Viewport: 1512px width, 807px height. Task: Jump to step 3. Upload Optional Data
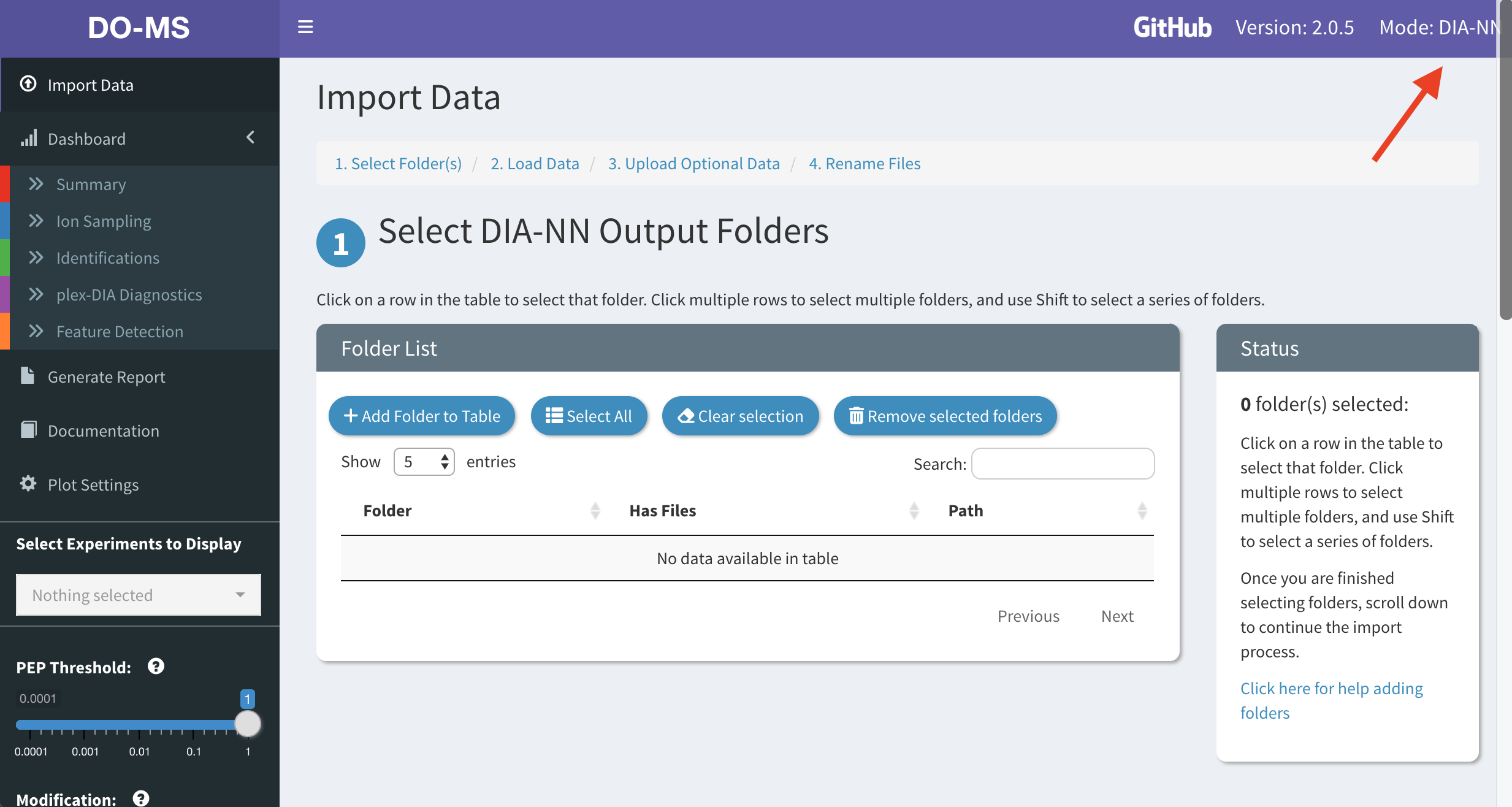click(694, 163)
